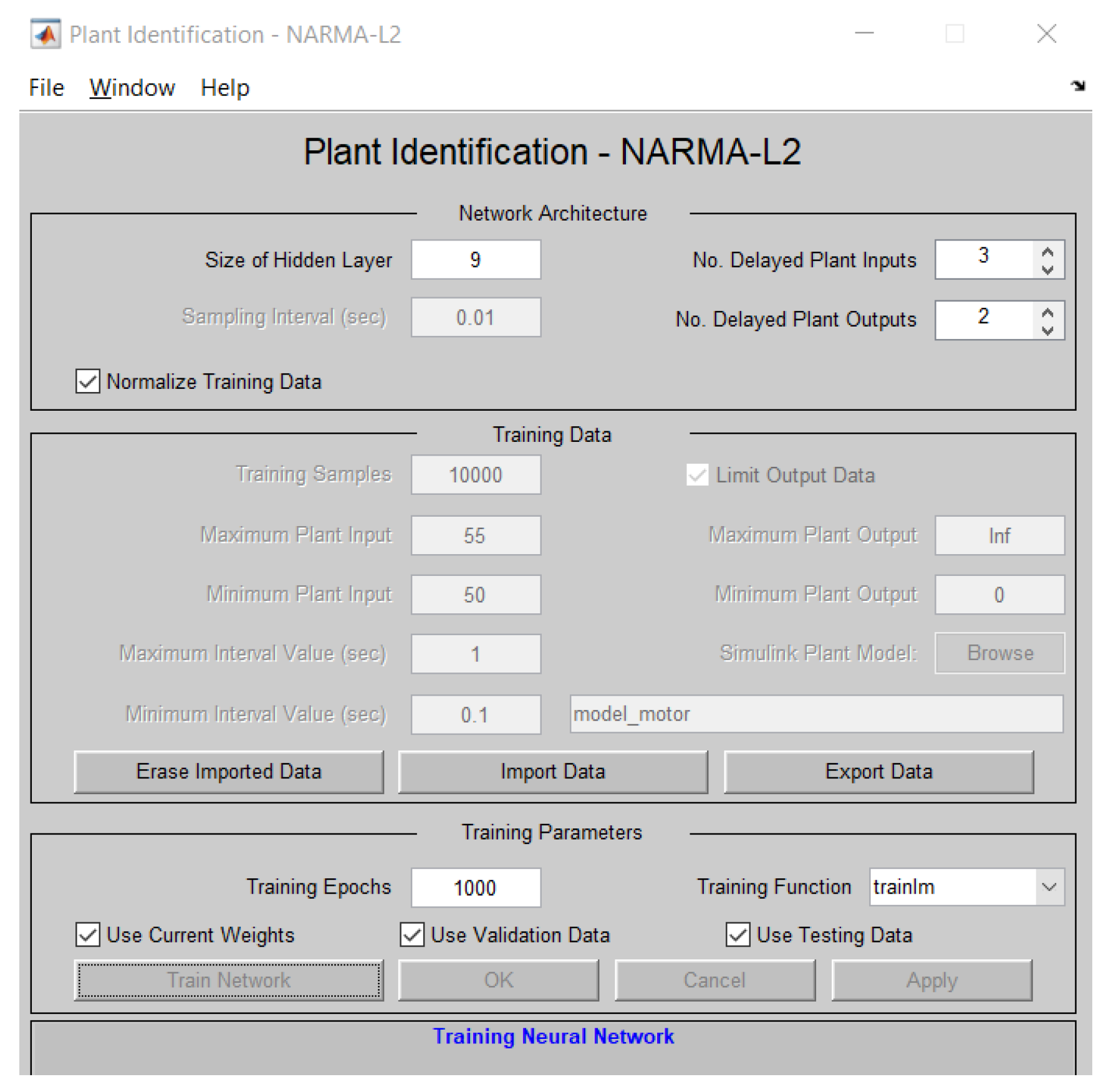Toggle Use Current Weights checkbox

(88, 935)
